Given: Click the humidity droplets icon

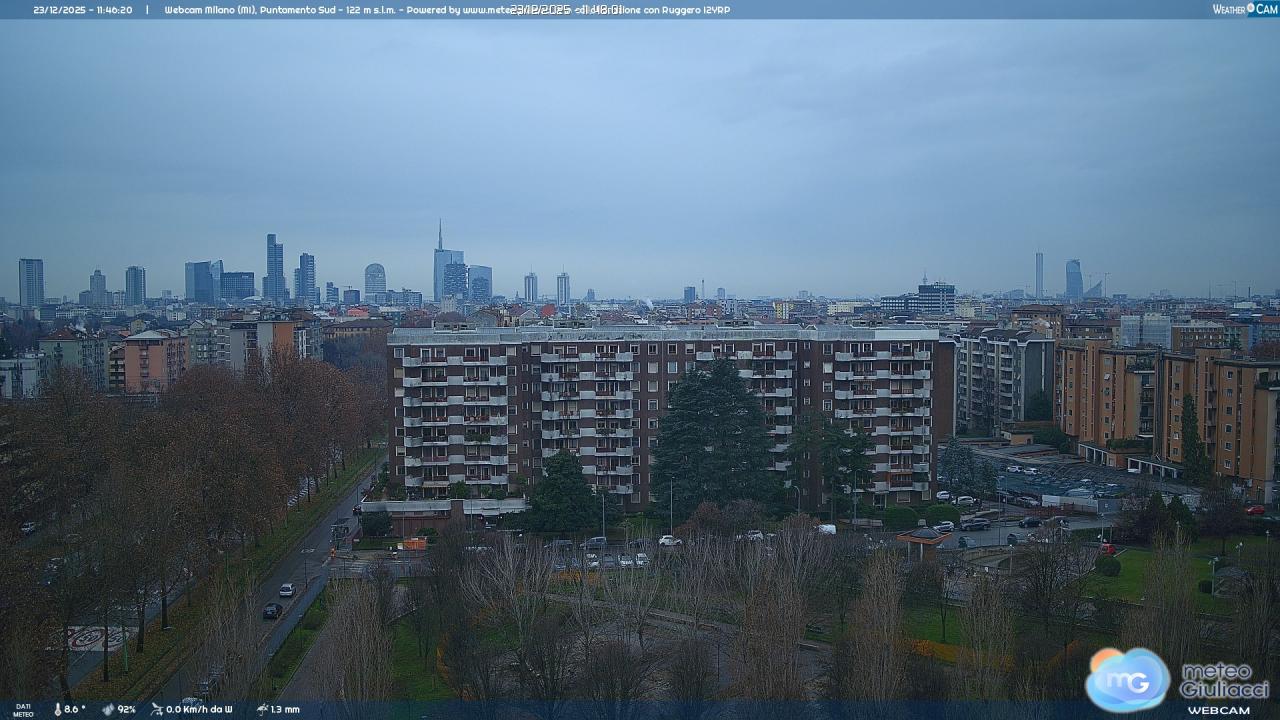Looking at the screenshot, I should coord(108,709).
